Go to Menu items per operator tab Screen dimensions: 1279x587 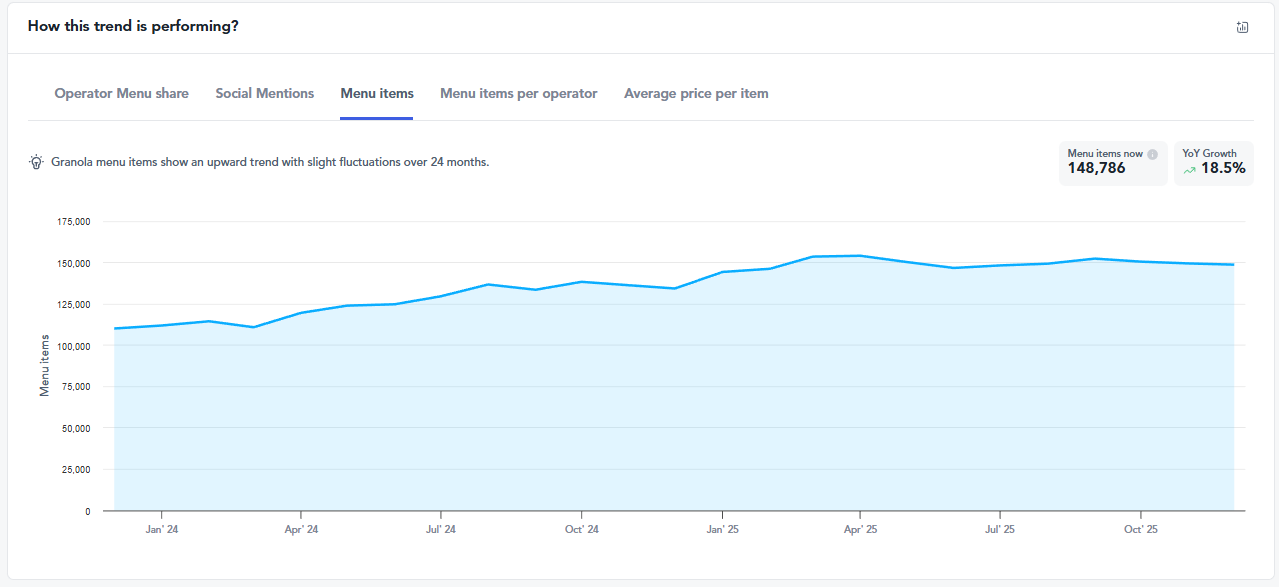(518, 93)
